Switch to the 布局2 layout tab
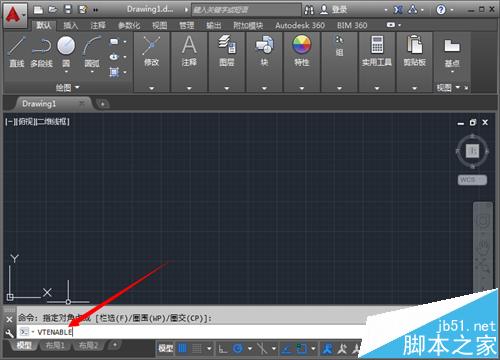 point(88,345)
